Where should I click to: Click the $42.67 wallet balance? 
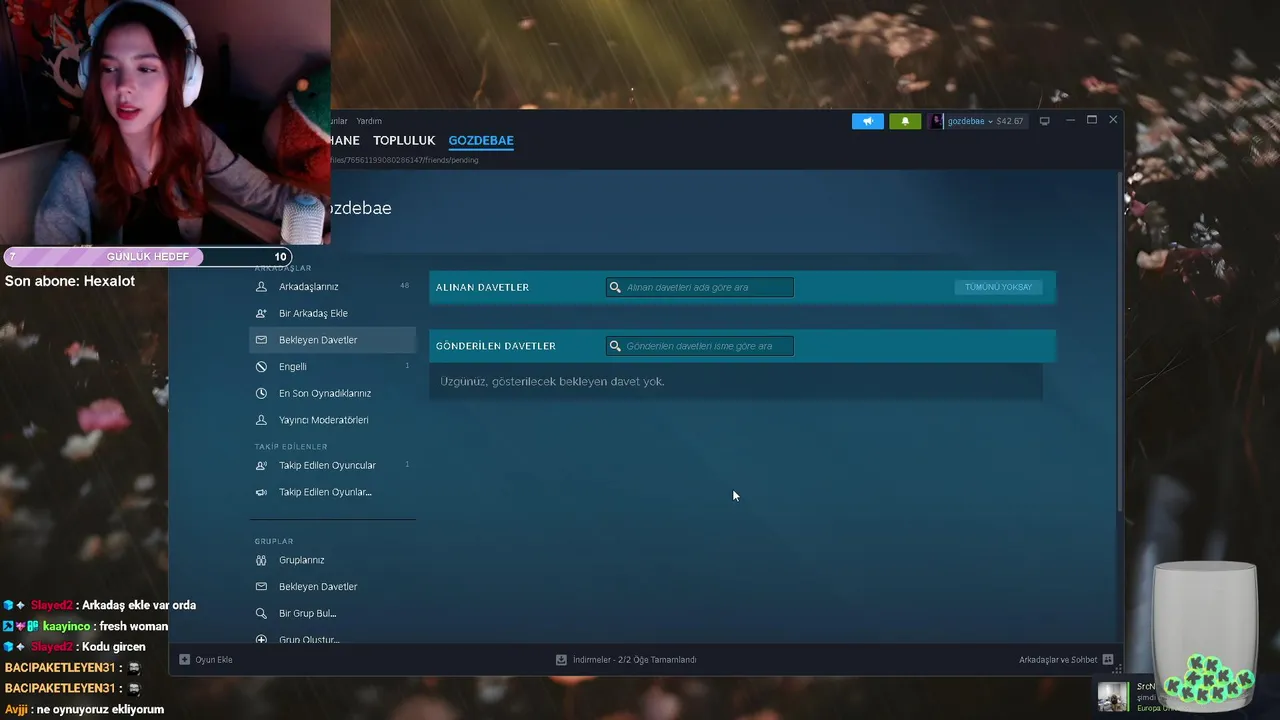click(1010, 121)
